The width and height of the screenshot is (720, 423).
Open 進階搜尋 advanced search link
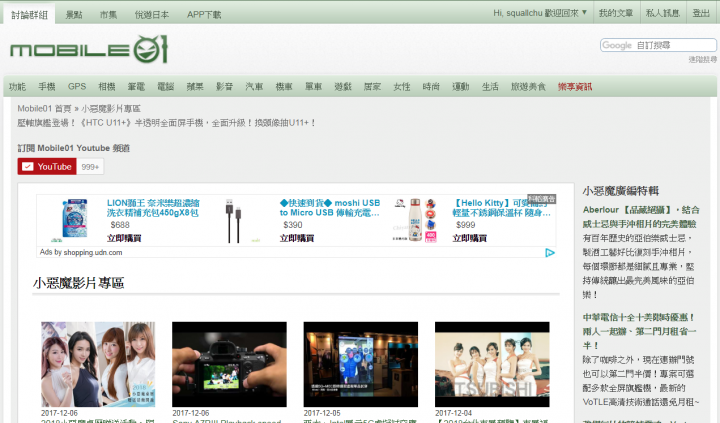pos(702,59)
